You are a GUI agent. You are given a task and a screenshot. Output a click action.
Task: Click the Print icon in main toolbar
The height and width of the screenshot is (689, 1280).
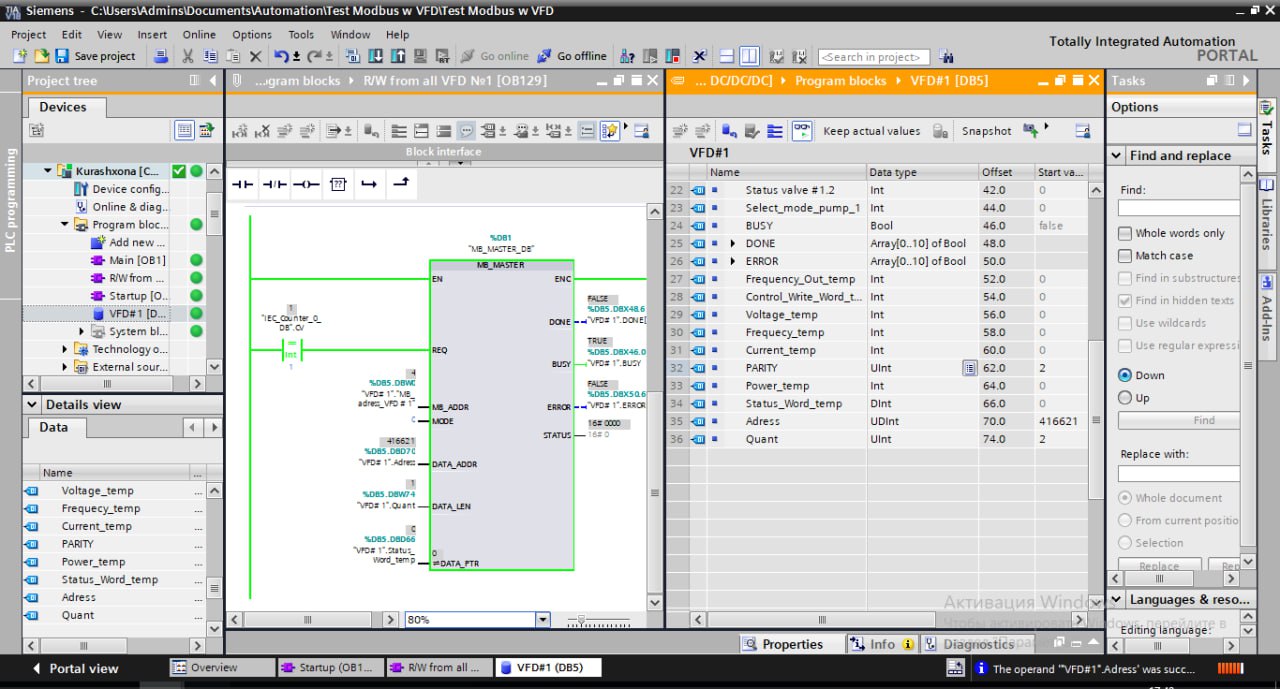[x=161, y=56]
